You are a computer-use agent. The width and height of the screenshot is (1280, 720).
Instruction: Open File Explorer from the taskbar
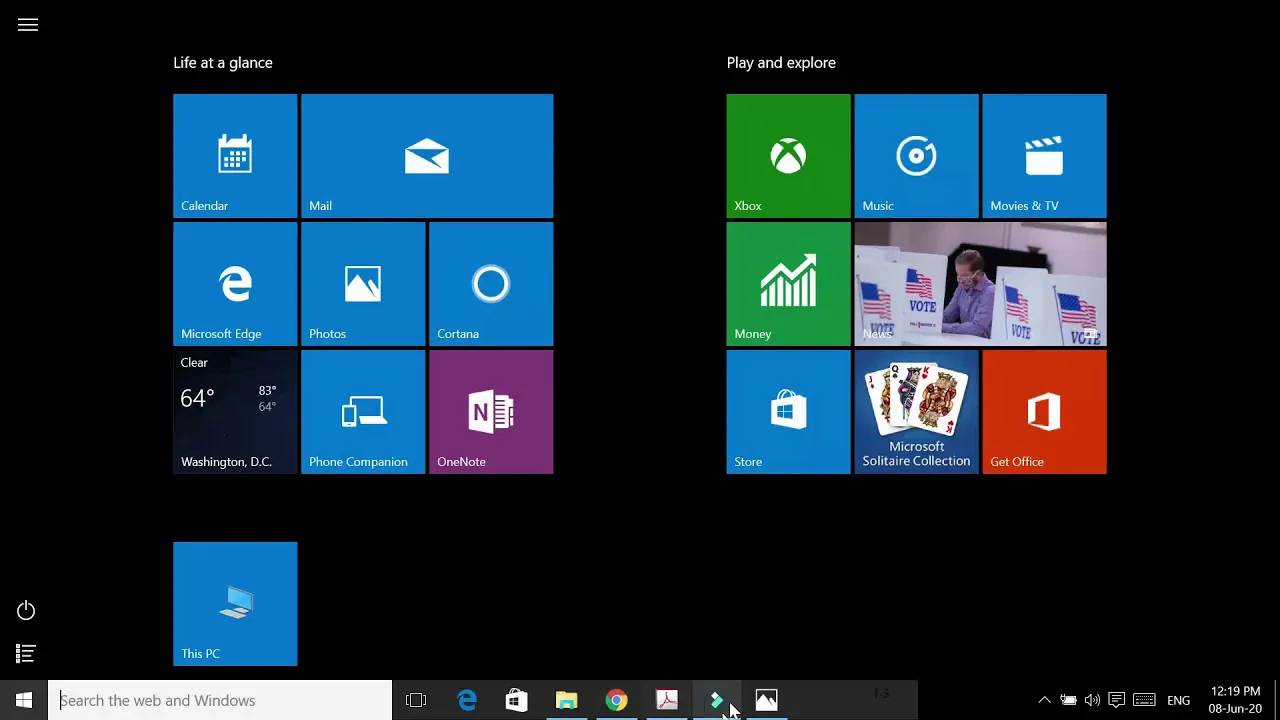point(567,700)
